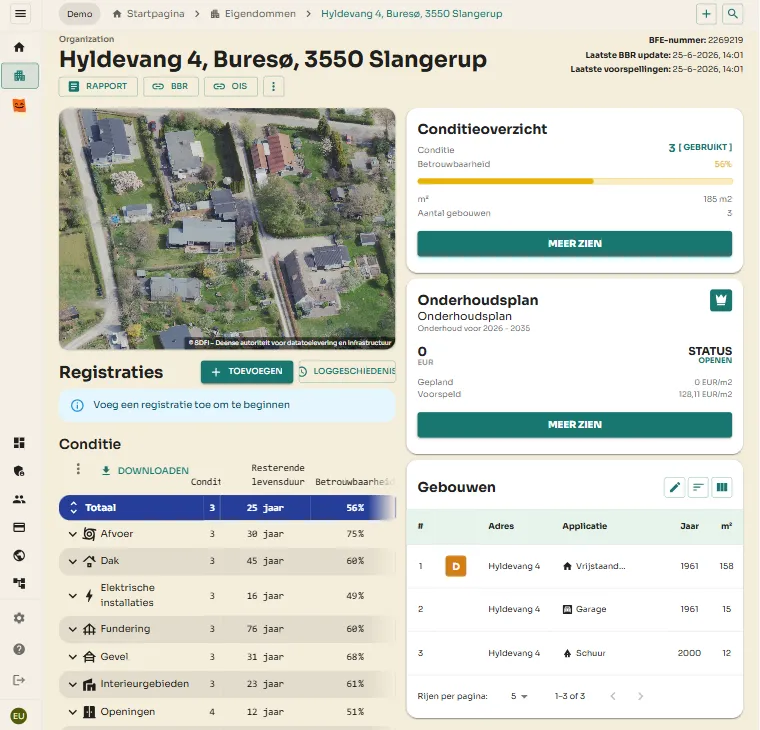Click the orange face icon in sidebar

point(19,105)
